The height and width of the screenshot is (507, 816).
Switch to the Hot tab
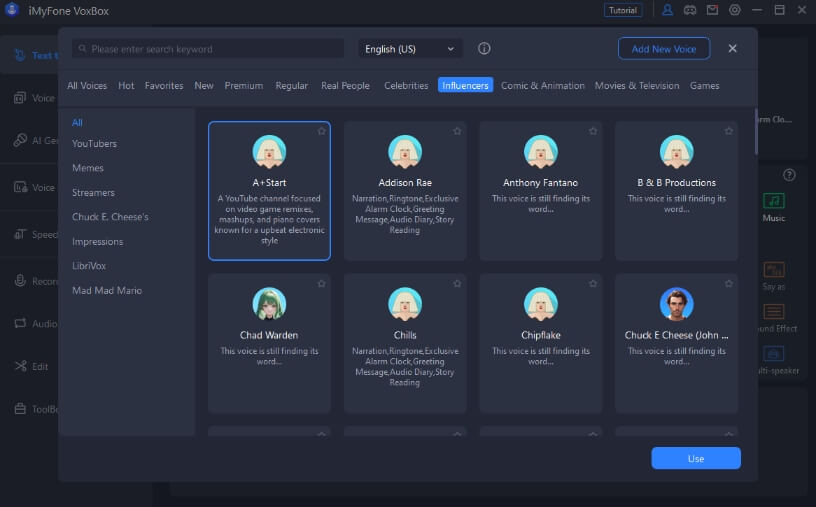coord(126,85)
